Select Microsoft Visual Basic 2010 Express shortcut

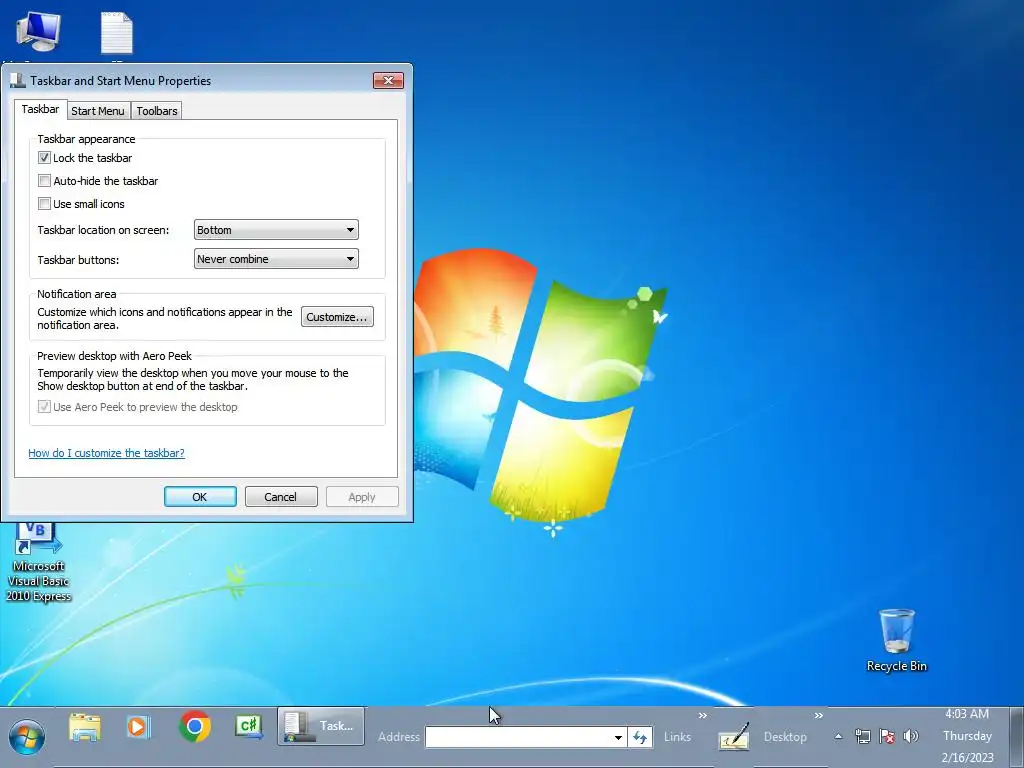pos(38,562)
